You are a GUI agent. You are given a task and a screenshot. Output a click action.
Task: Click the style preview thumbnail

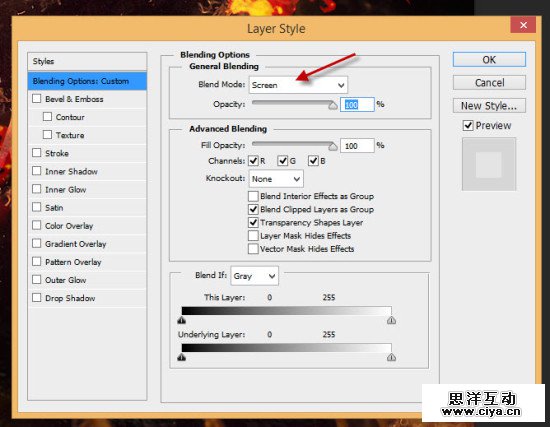pyautogui.click(x=489, y=164)
